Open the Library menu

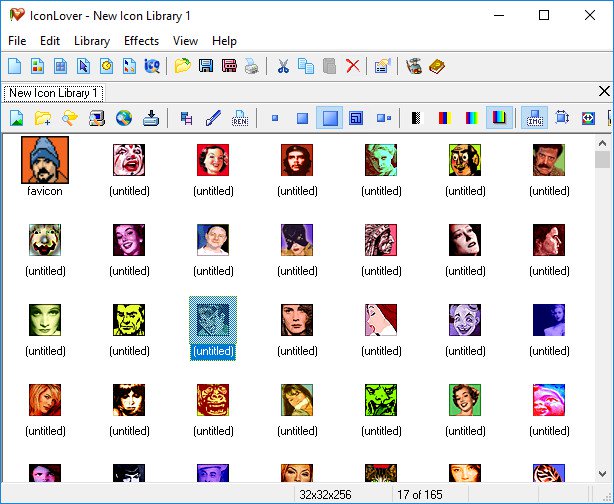[x=92, y=41]
